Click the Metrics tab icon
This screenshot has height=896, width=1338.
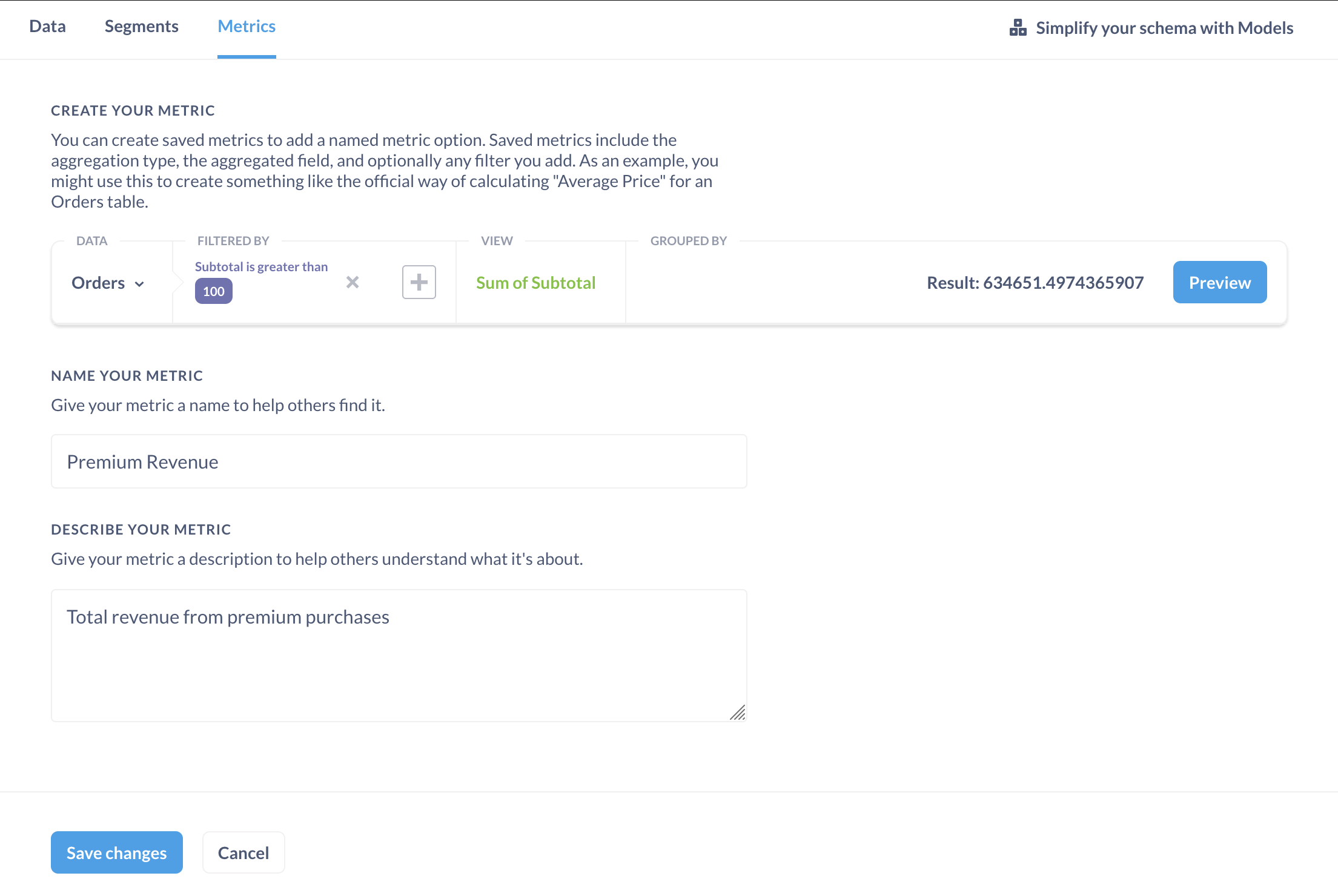coord(246,26)
